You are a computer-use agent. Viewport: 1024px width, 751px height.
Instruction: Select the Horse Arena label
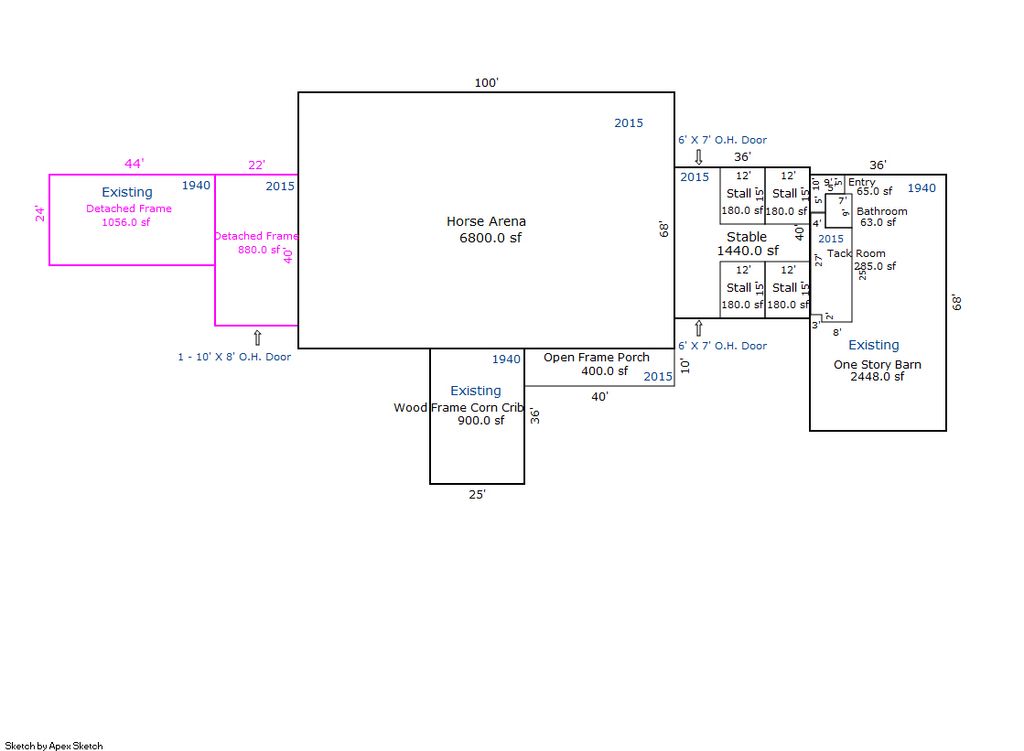[486, 222]
